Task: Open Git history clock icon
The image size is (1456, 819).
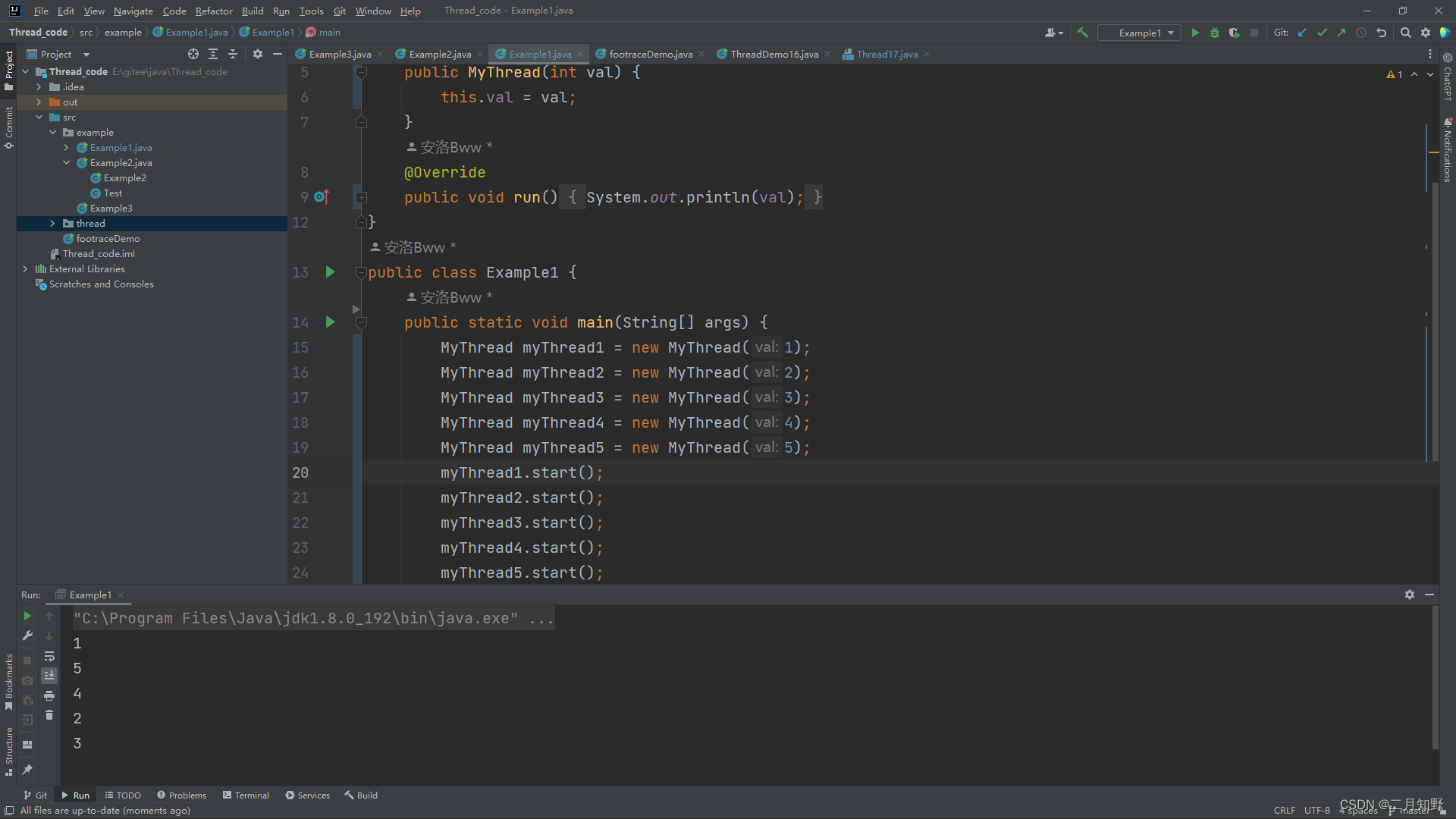Action: click(1361, 33)
